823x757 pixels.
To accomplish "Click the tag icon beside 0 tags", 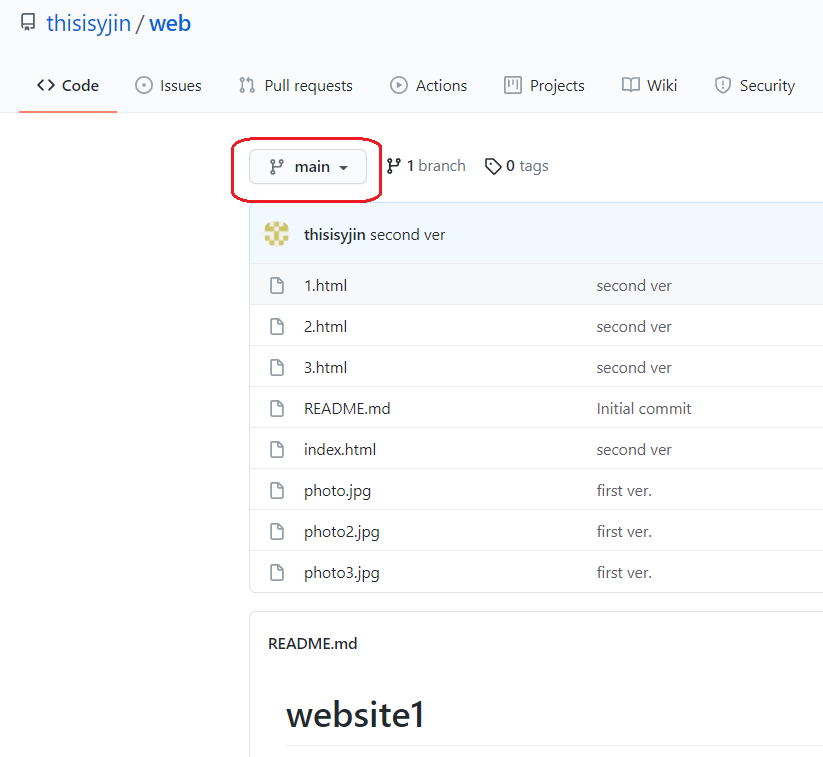I will (493, 166).
